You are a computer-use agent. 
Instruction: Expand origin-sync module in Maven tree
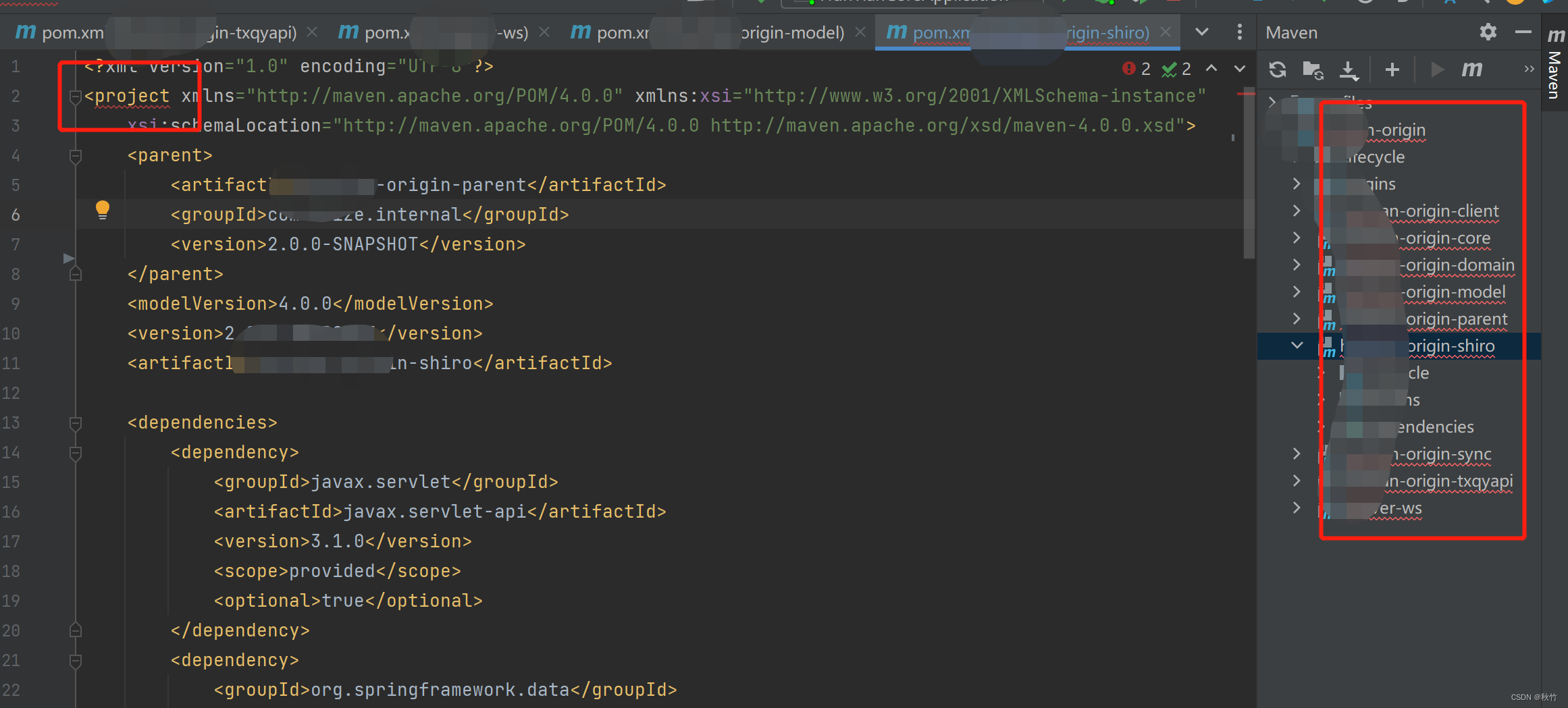[1296, 454]
